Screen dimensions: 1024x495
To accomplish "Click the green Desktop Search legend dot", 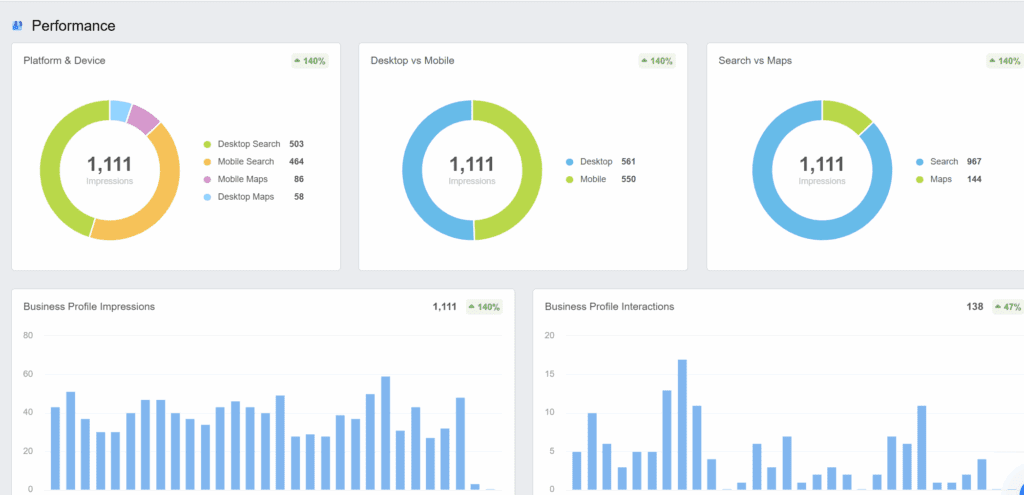I will pos(207,145).
